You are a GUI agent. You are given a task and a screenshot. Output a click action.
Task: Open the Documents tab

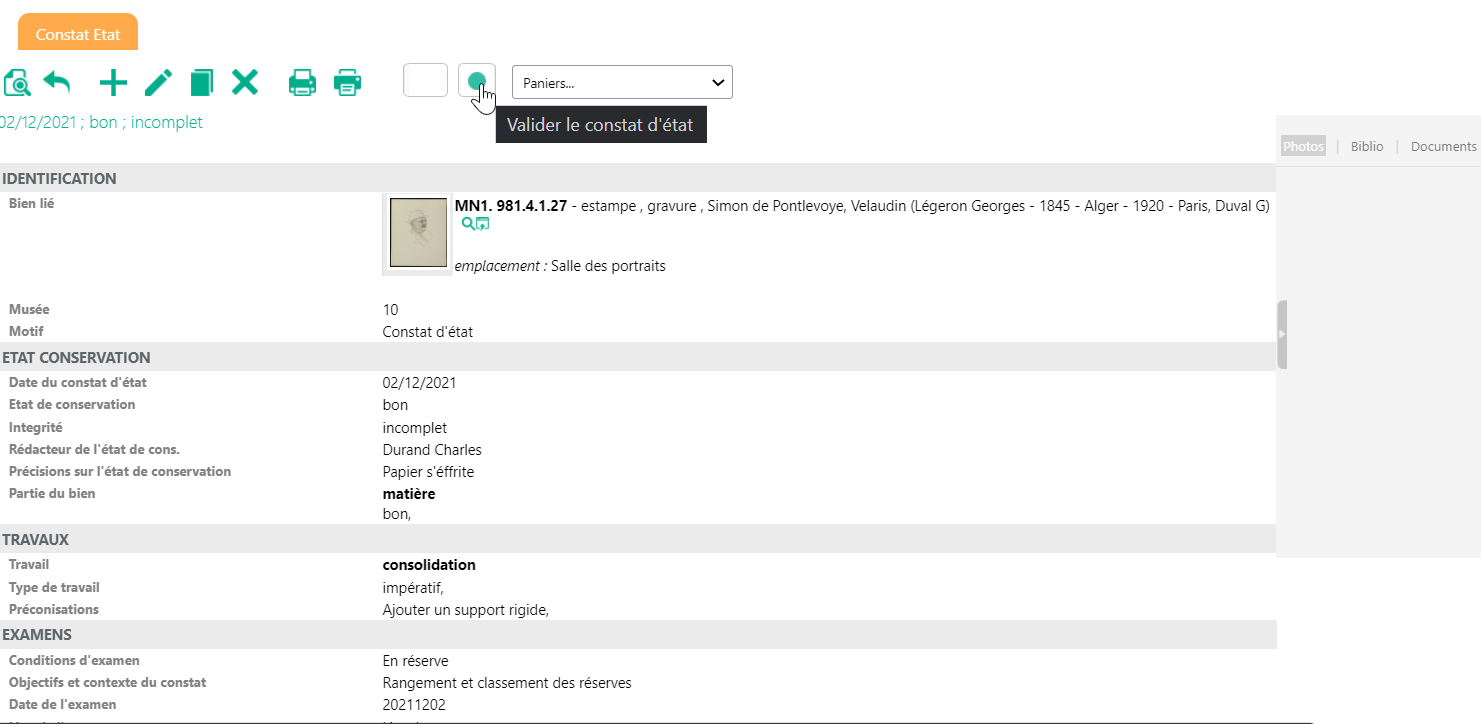coord(1443,146)
